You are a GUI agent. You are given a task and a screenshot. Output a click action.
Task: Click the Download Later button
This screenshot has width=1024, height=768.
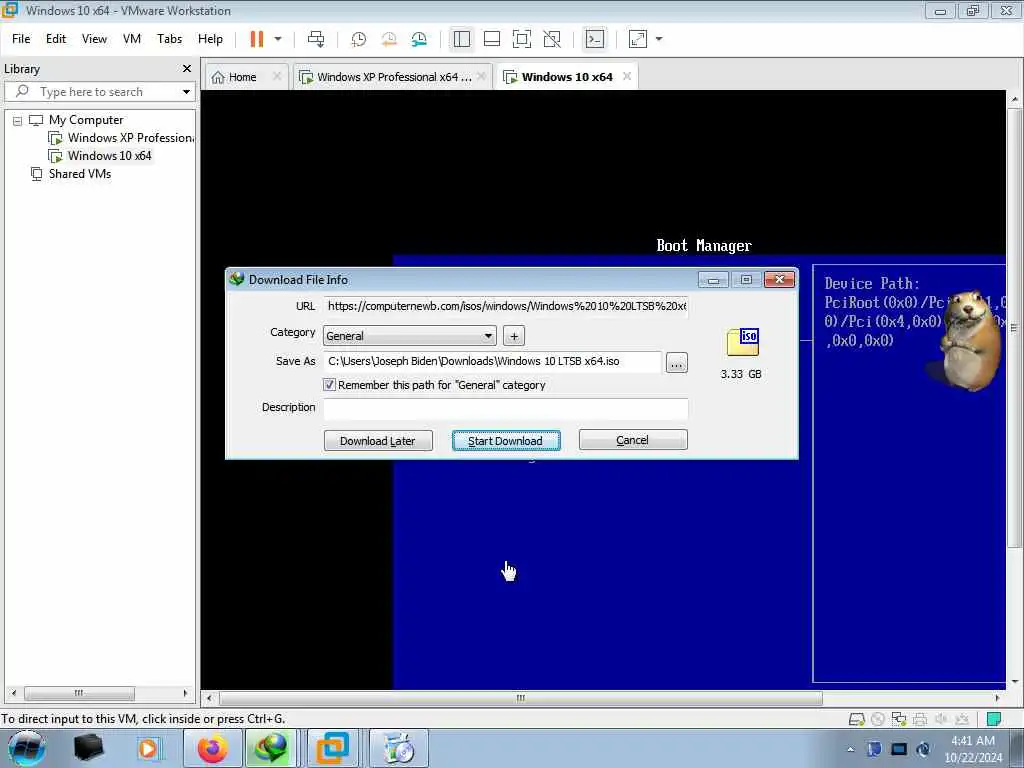(x=378, y=441)
